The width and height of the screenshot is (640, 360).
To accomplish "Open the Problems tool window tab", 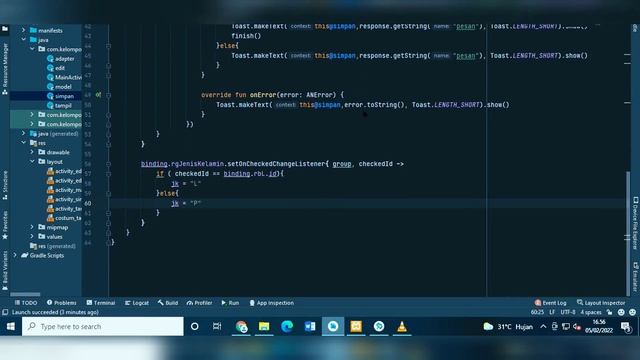I will [62, 303].
